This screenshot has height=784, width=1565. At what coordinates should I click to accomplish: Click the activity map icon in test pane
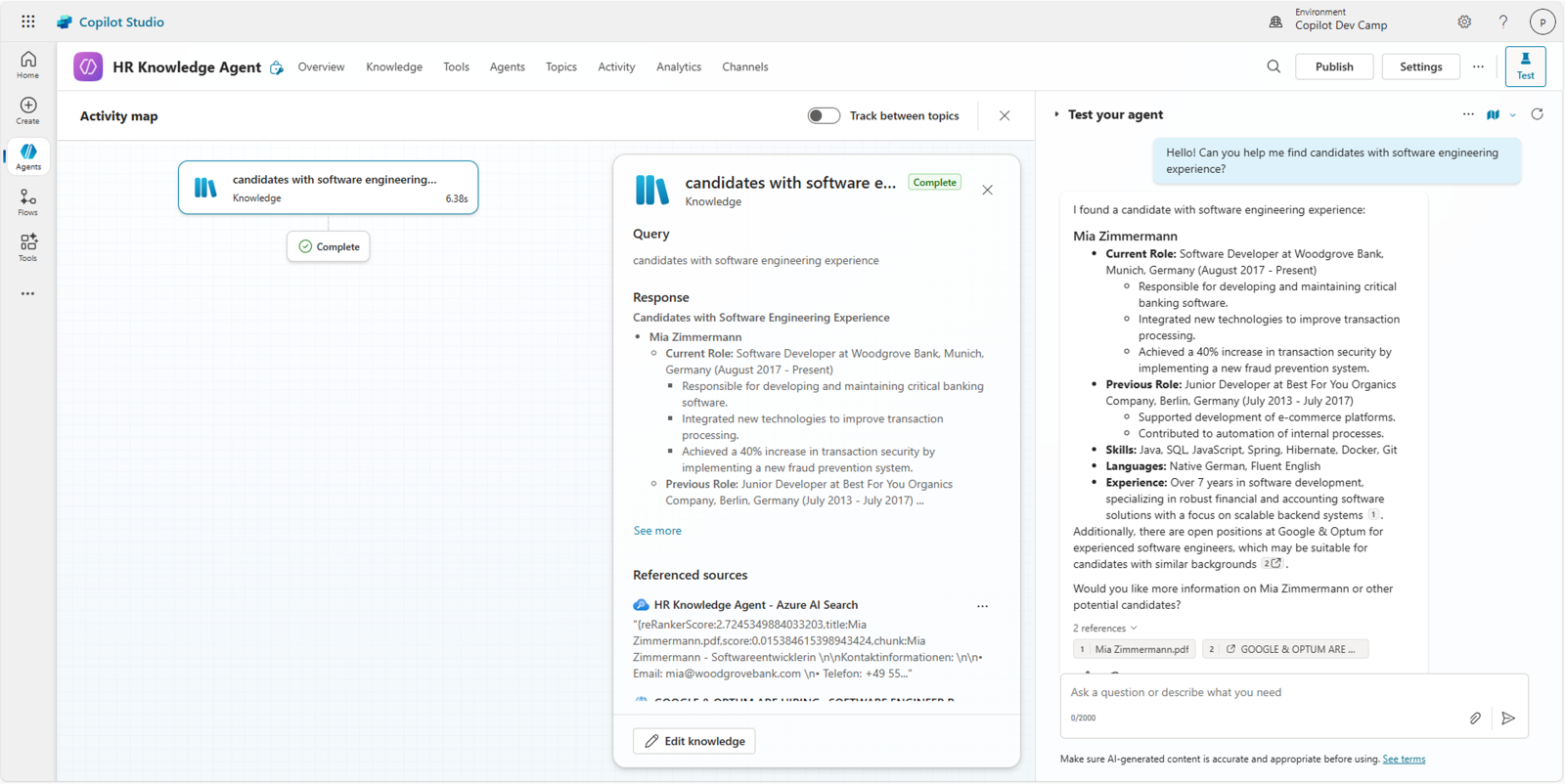click(x=1493, y=114)
